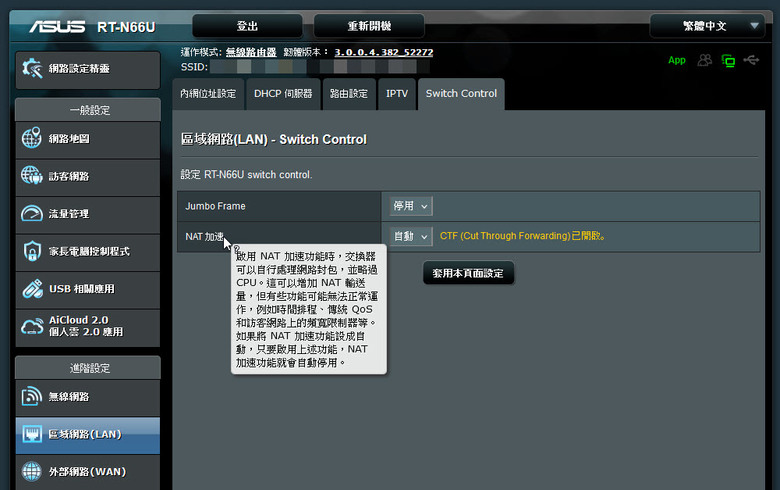This screenshot has width=780, height=490.
Task: Select 區域網路(LAN) in the sidebar
Action: (x=88, y=434)
